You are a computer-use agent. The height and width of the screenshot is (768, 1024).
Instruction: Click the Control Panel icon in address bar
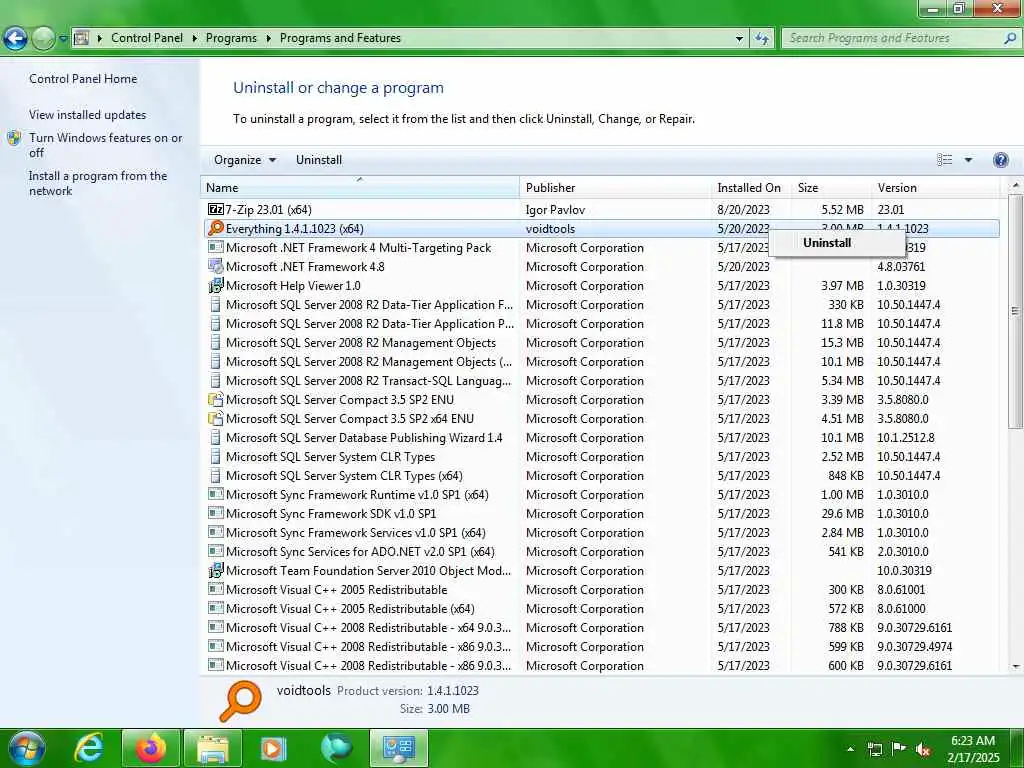[x=81, y=38]
